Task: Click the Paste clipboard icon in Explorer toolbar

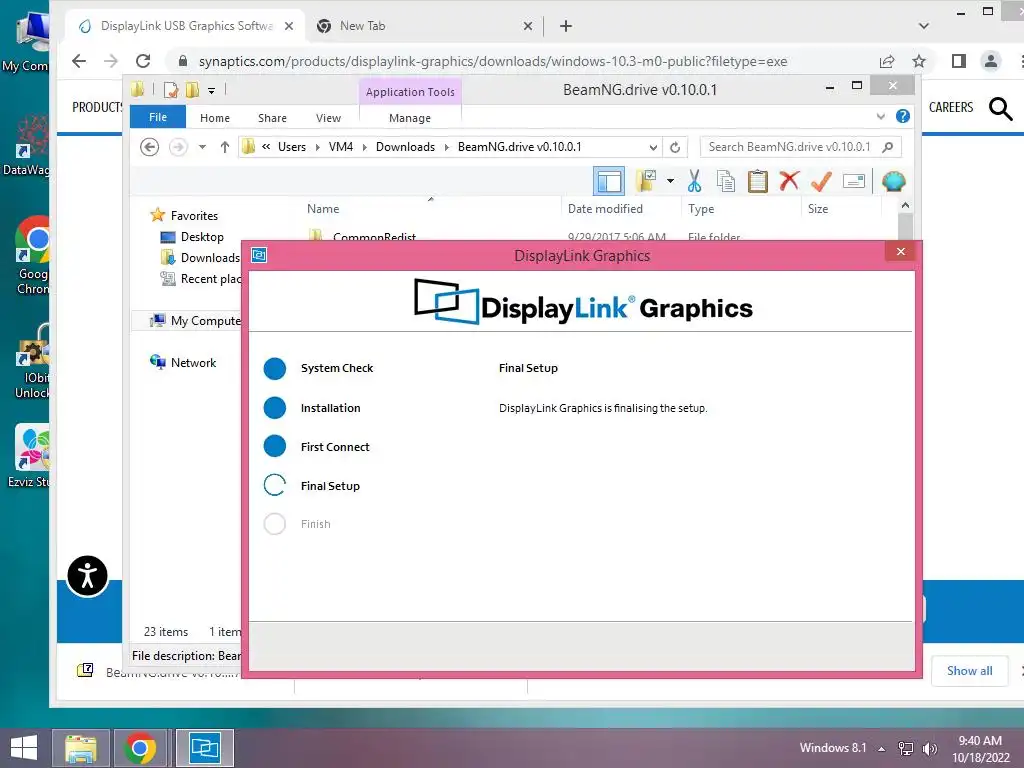Action: pos(758,181)
